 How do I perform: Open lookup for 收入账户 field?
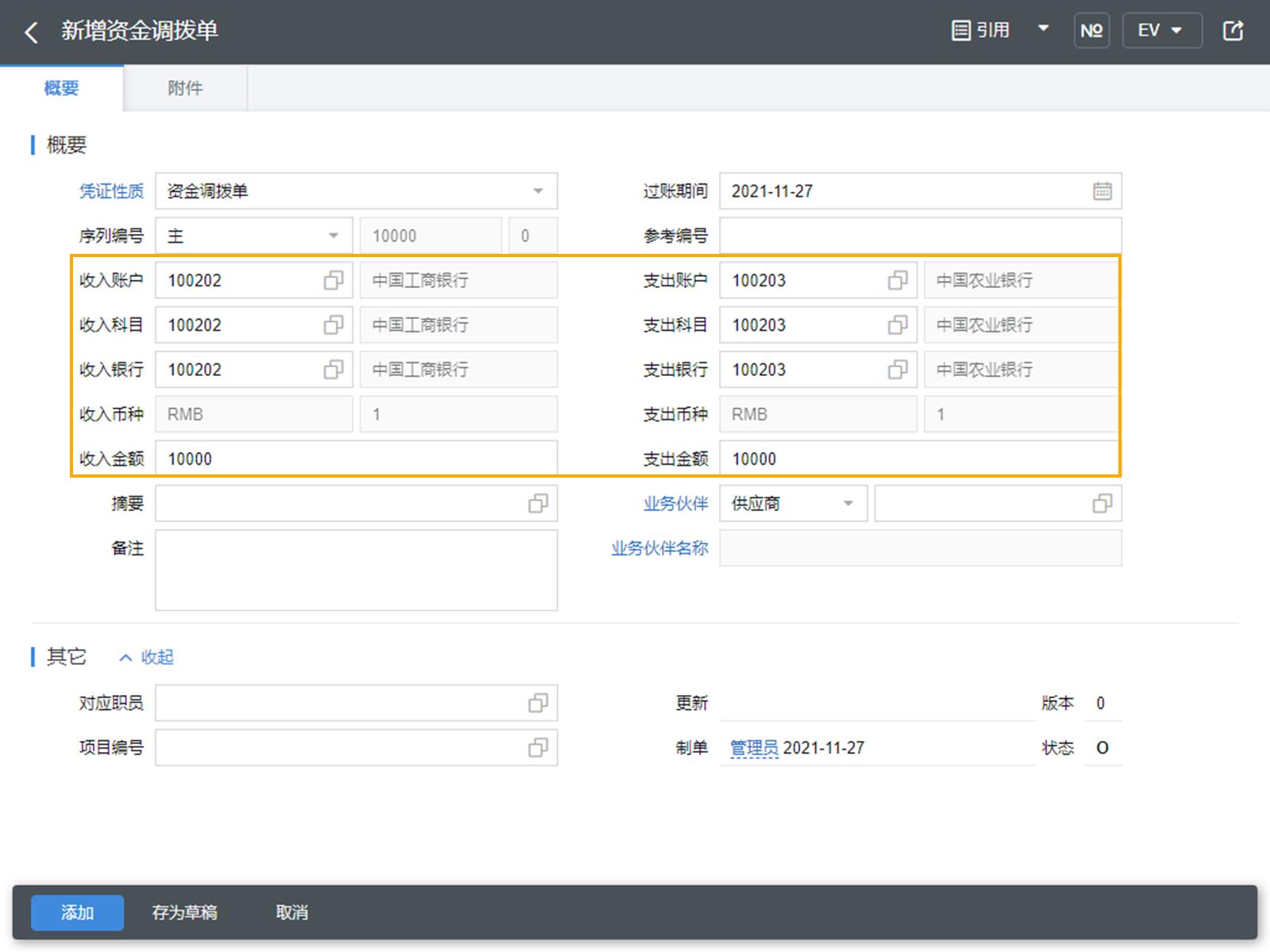(x=333, y=280)
